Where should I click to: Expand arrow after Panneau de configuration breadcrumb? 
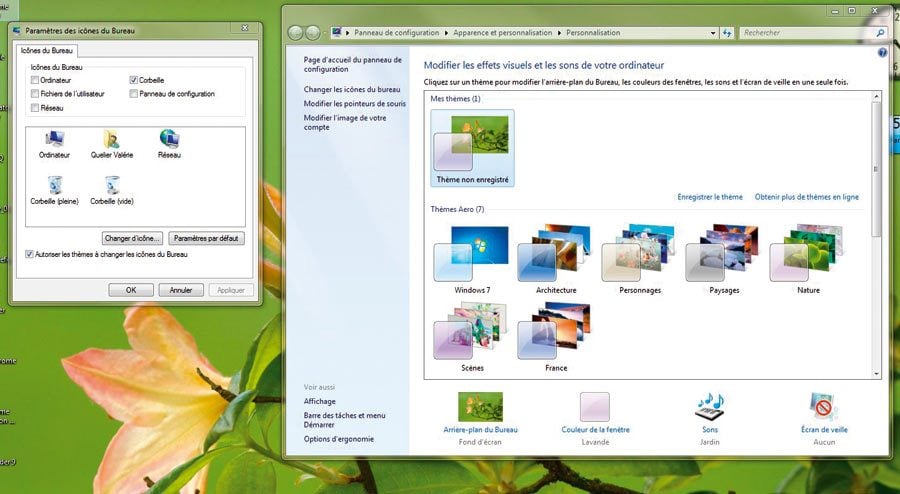445,33
